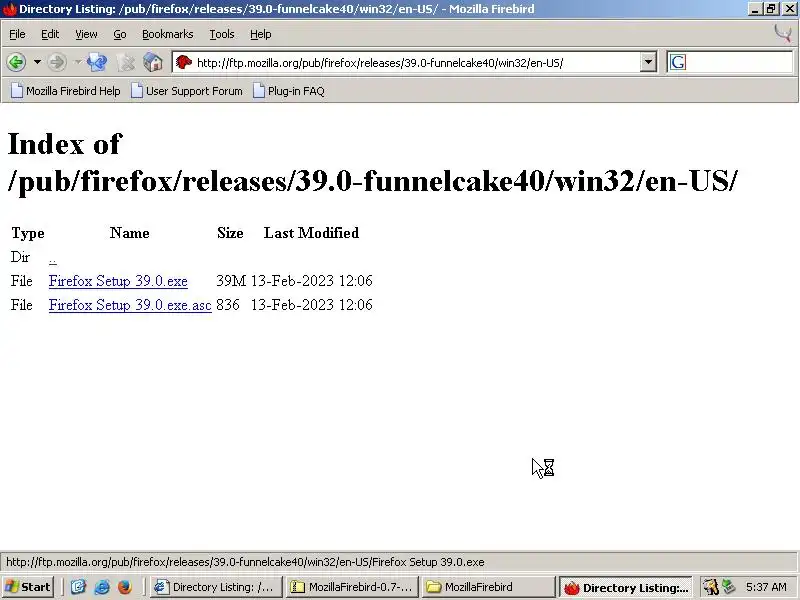Focus the Google search input field

739,62
